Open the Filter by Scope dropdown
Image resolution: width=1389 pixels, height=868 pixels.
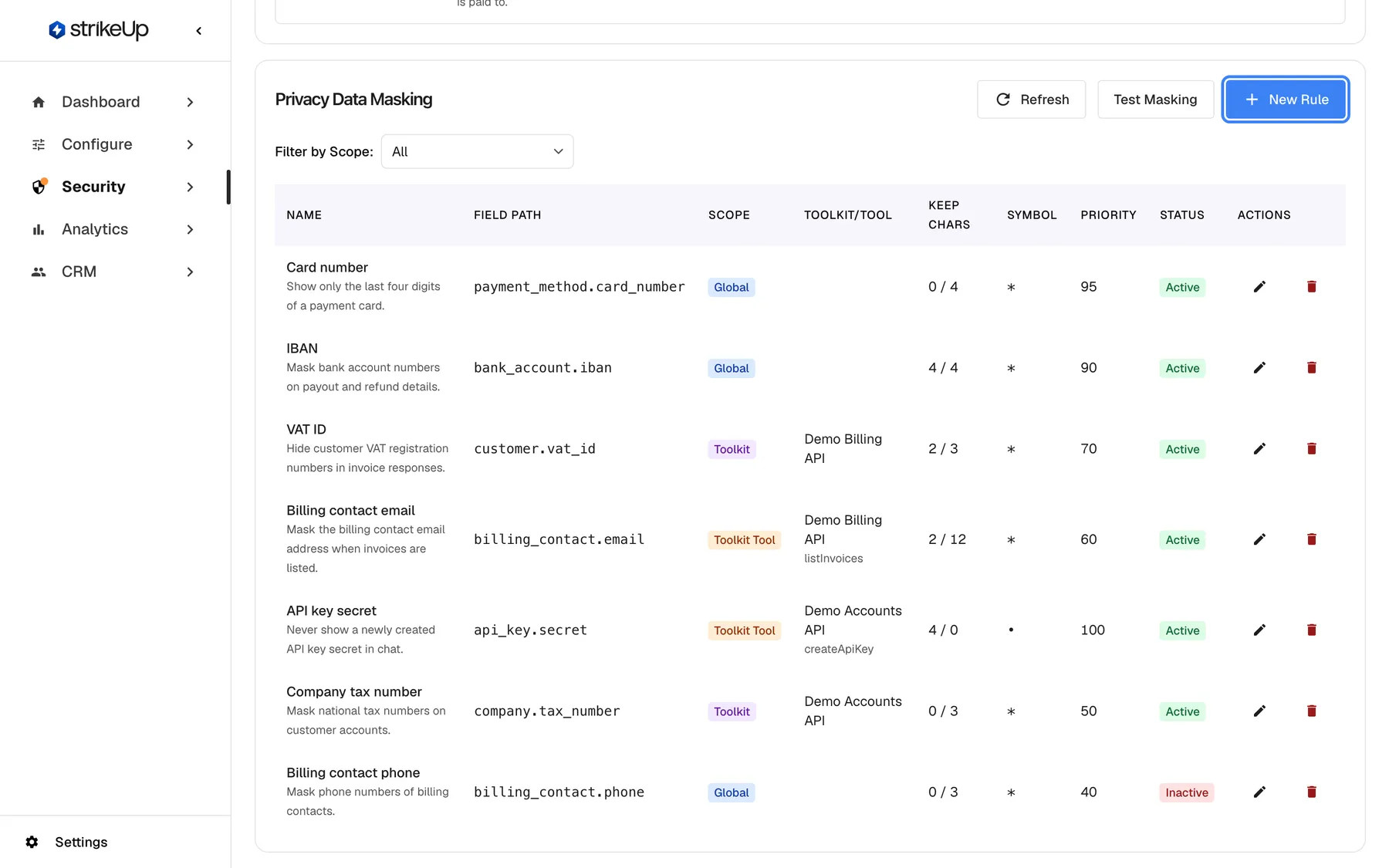477,151
